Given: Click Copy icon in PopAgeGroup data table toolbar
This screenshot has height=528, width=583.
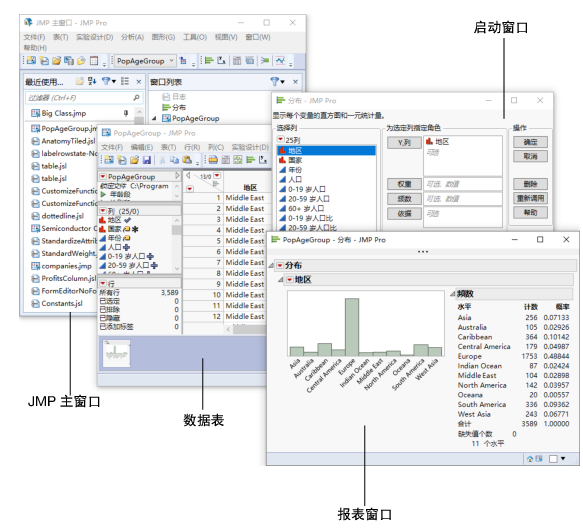Looking at the screenshot, I should [174, 160].
